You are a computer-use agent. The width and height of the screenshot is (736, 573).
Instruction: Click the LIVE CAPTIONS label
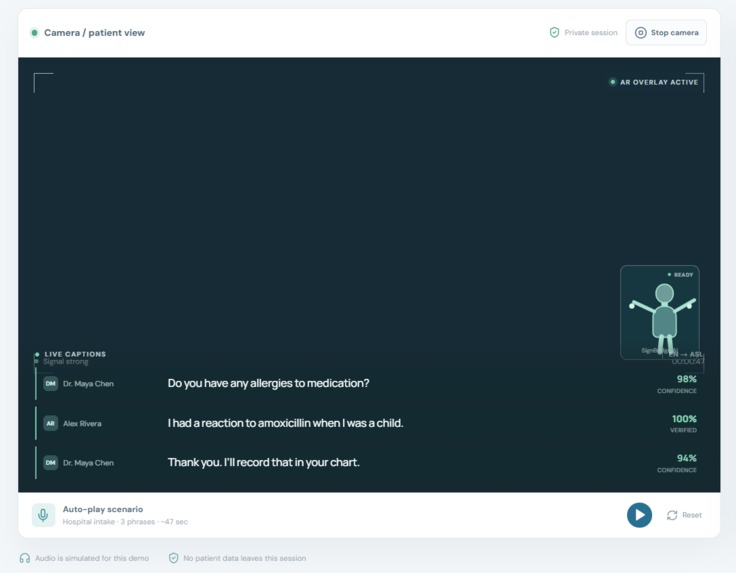coord(75,354)
